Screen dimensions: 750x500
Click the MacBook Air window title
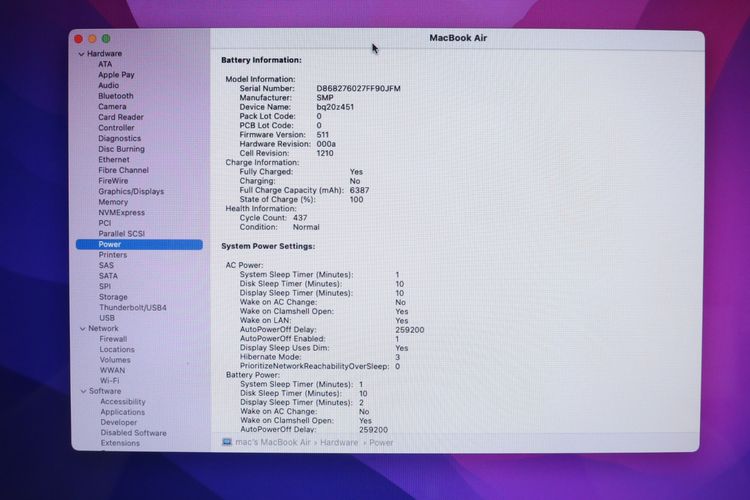click(x=458, y=38)
